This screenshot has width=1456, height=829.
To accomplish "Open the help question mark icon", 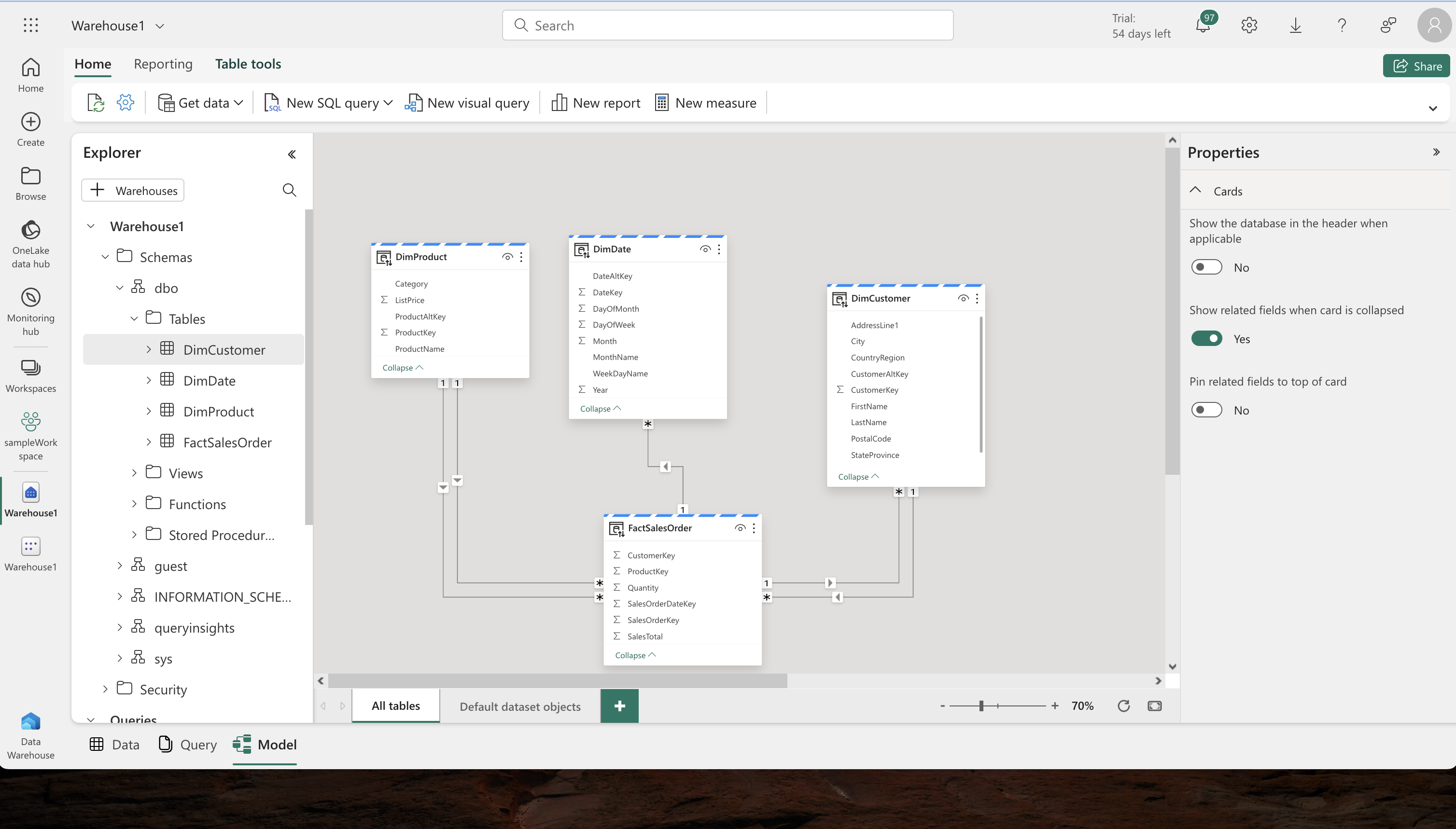I will tap(1342, 25).
